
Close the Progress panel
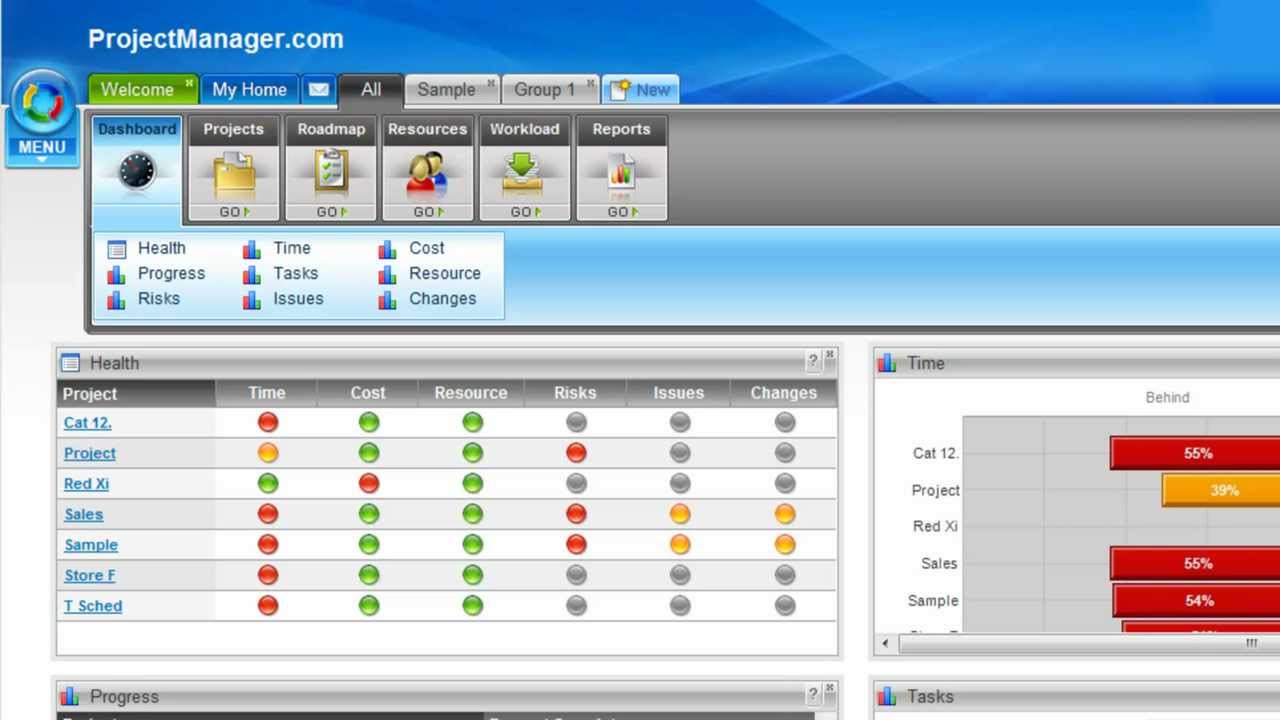point(829,689)
